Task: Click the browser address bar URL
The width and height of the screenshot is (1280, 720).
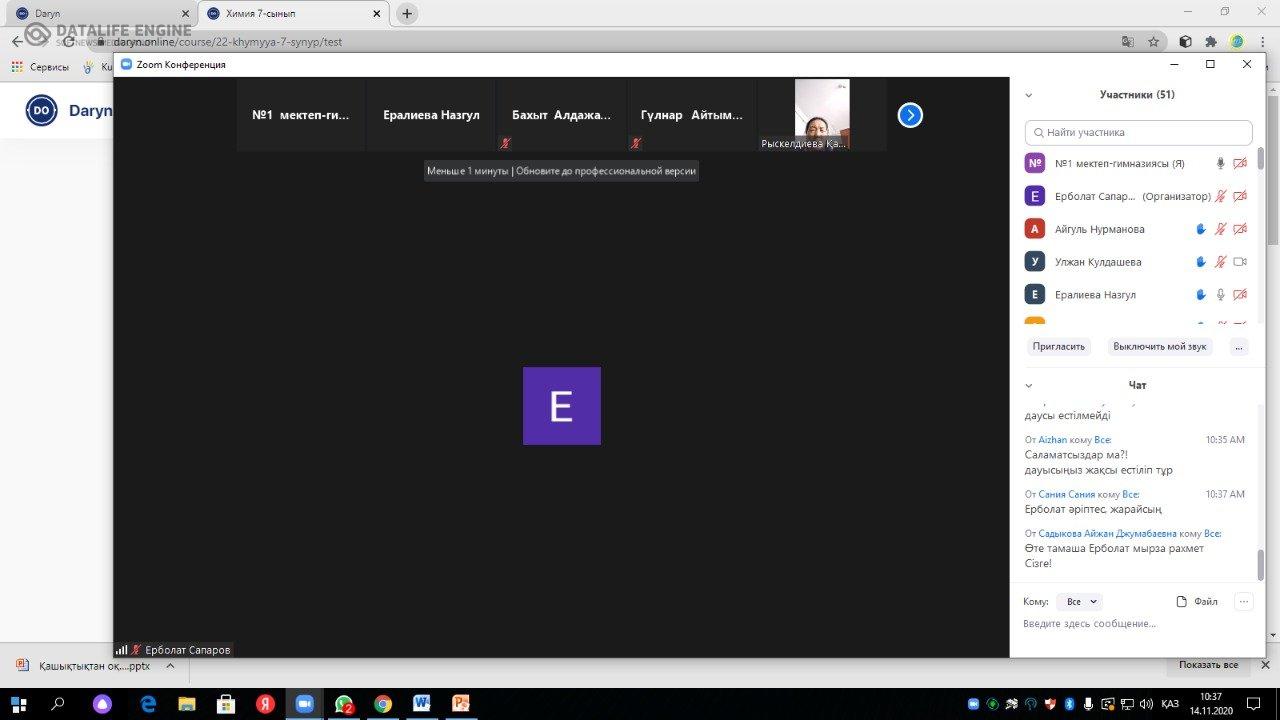Action: coord(228,42)
